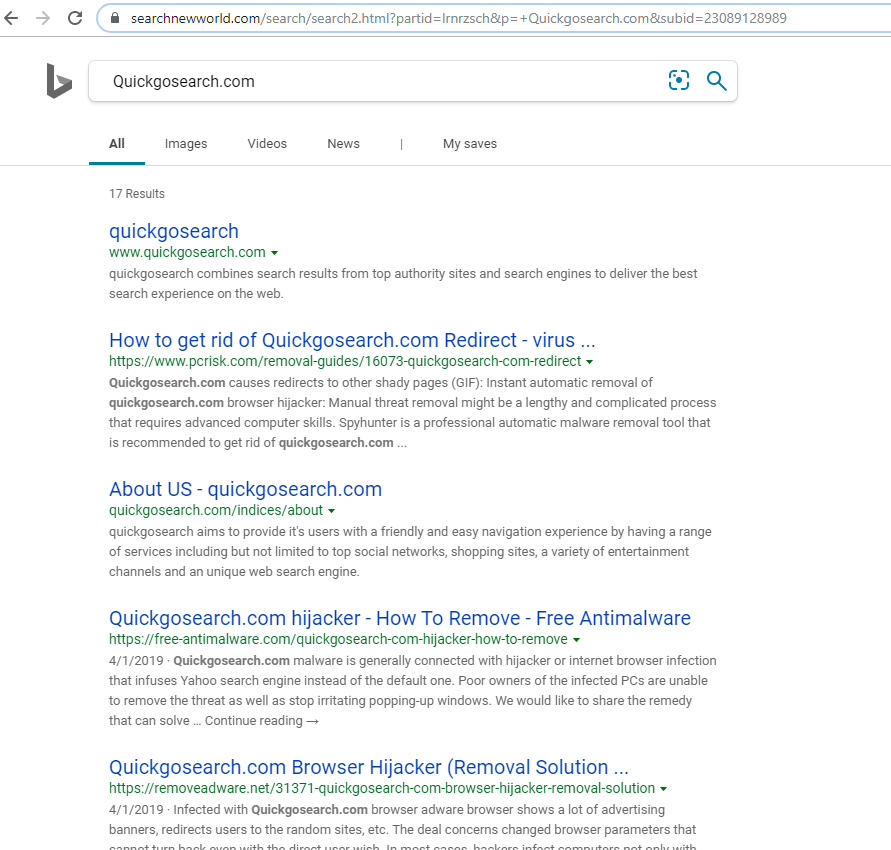The height and width of the screenshot is (850, 891).
Task: Open 'Quickgosearch.com hijacker - How To Remove' result
Action: pyautogui.click(x=400, y=618)
